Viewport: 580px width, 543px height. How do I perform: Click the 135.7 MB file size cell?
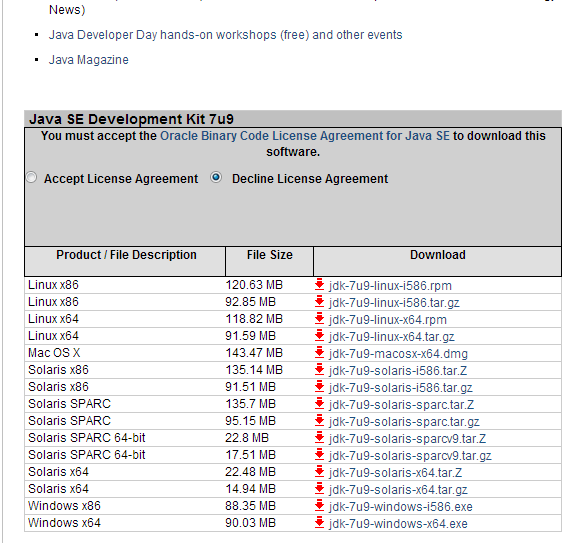point(250,404)
